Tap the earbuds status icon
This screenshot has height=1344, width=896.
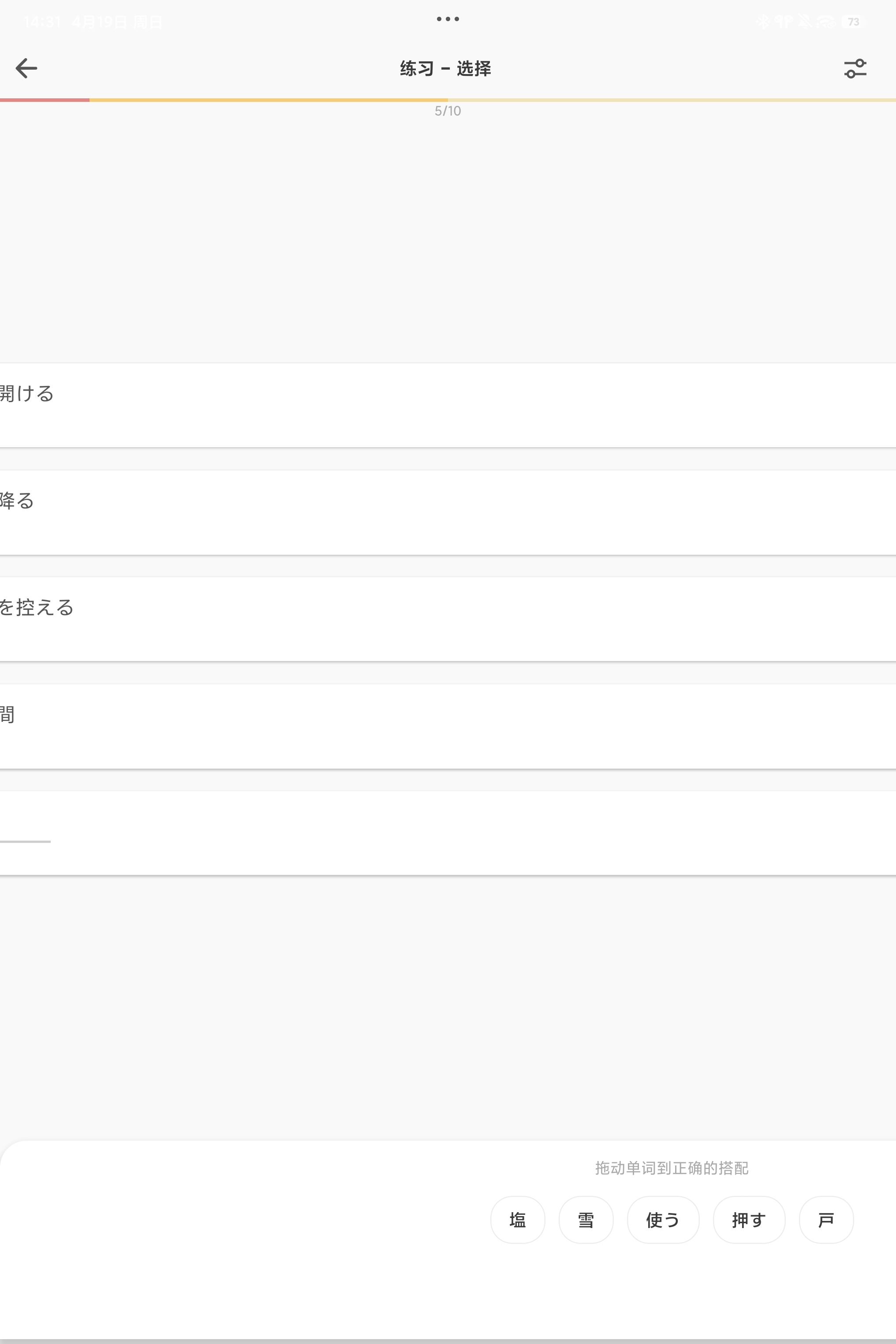pos(784,22)
